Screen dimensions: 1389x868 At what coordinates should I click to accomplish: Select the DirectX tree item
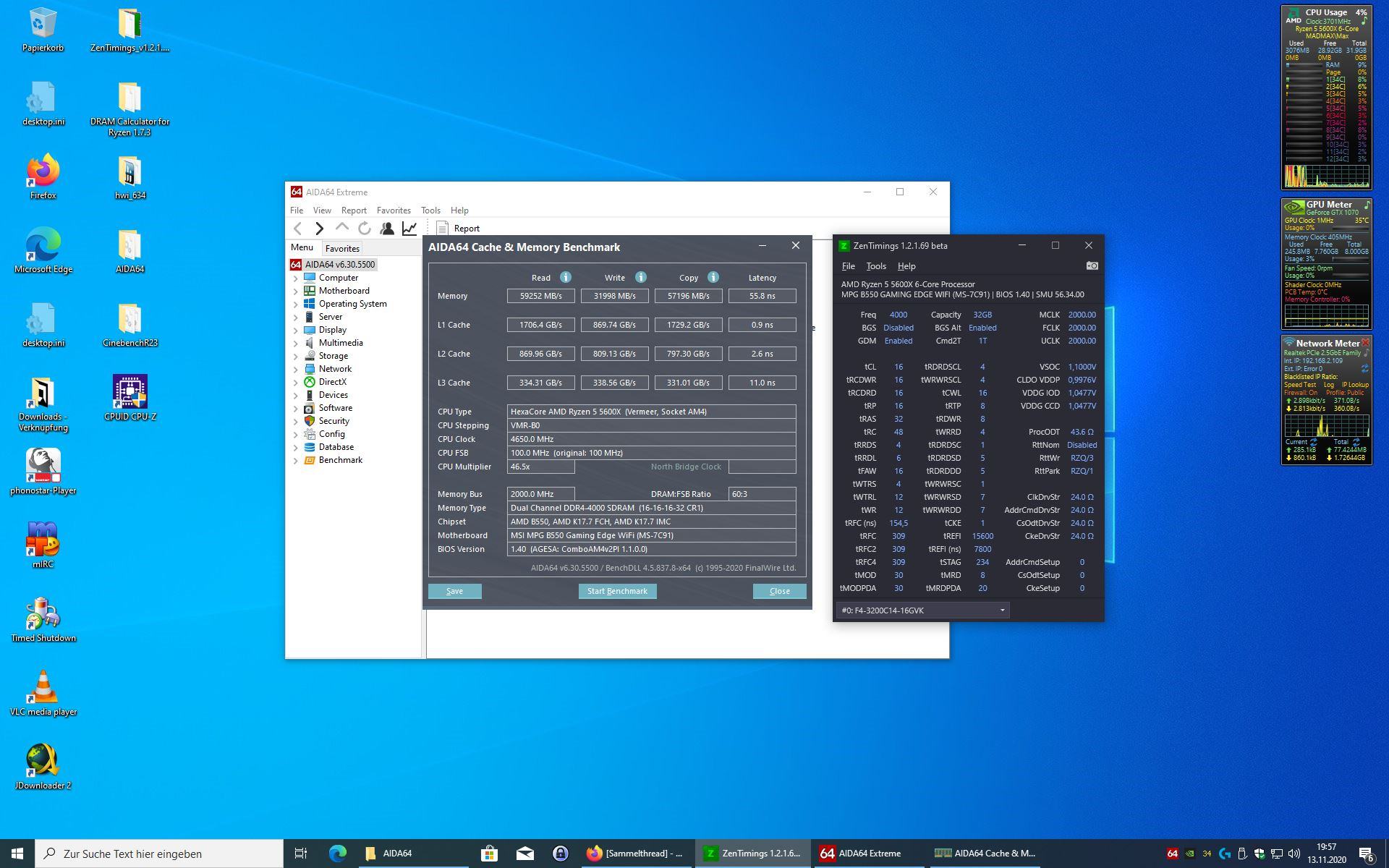(332, 382)
